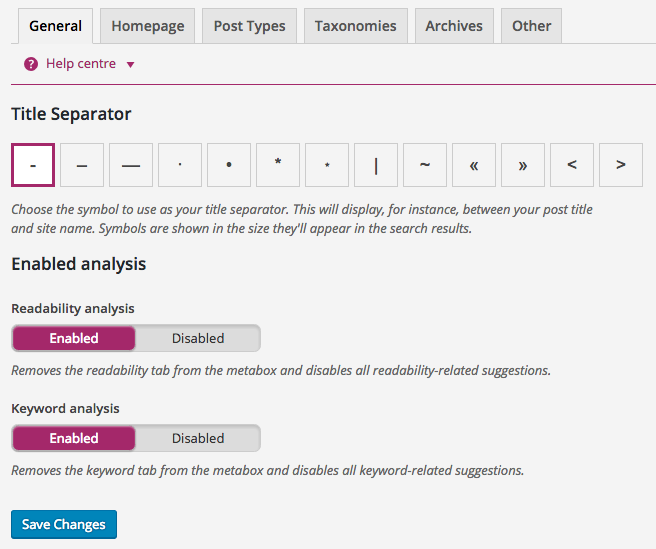Select the asterisk title separator
Screen dimensions: 656x549
click(x=278, y=165)
